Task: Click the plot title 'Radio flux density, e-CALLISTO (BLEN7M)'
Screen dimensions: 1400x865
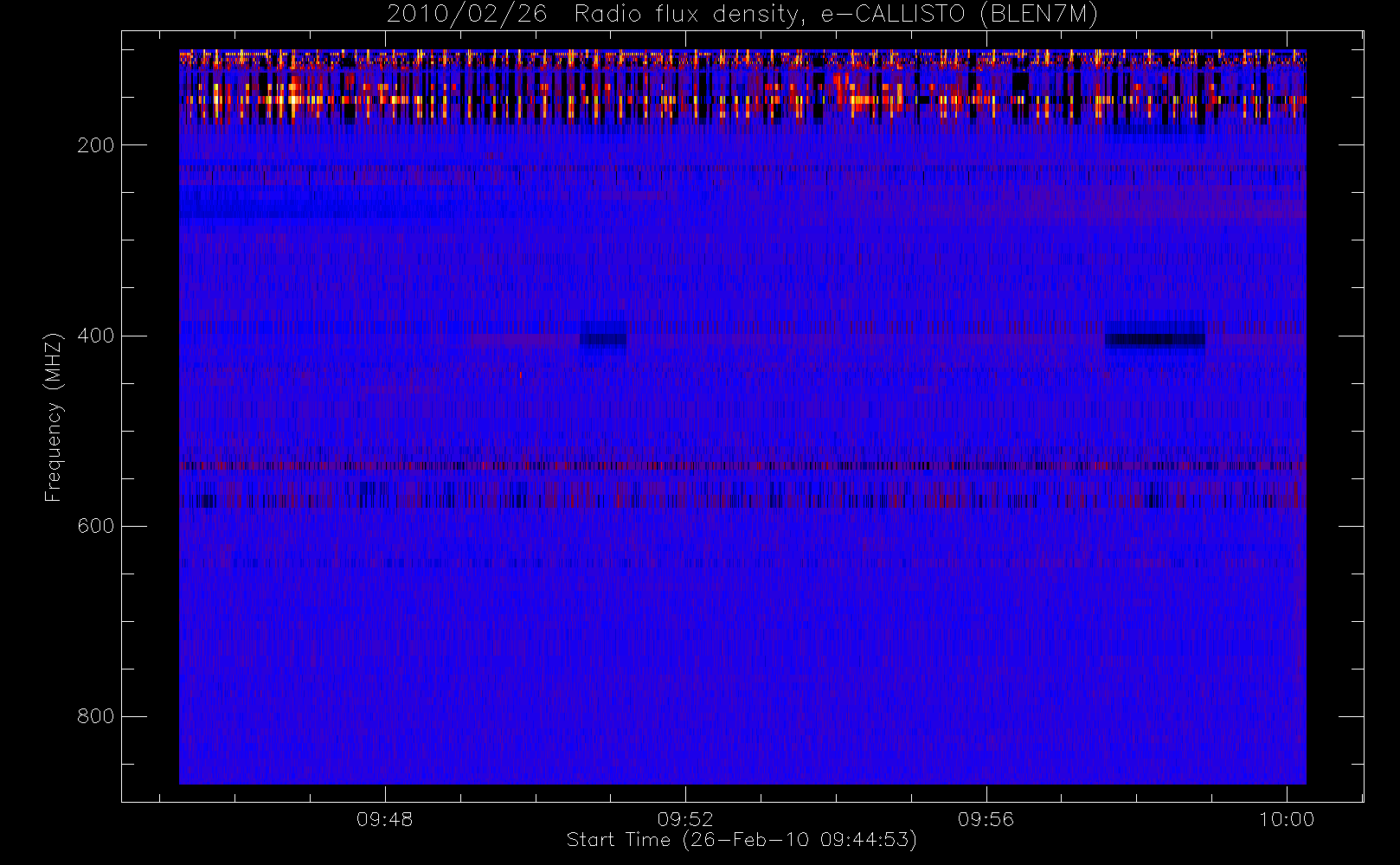Action: coord(836,15)
